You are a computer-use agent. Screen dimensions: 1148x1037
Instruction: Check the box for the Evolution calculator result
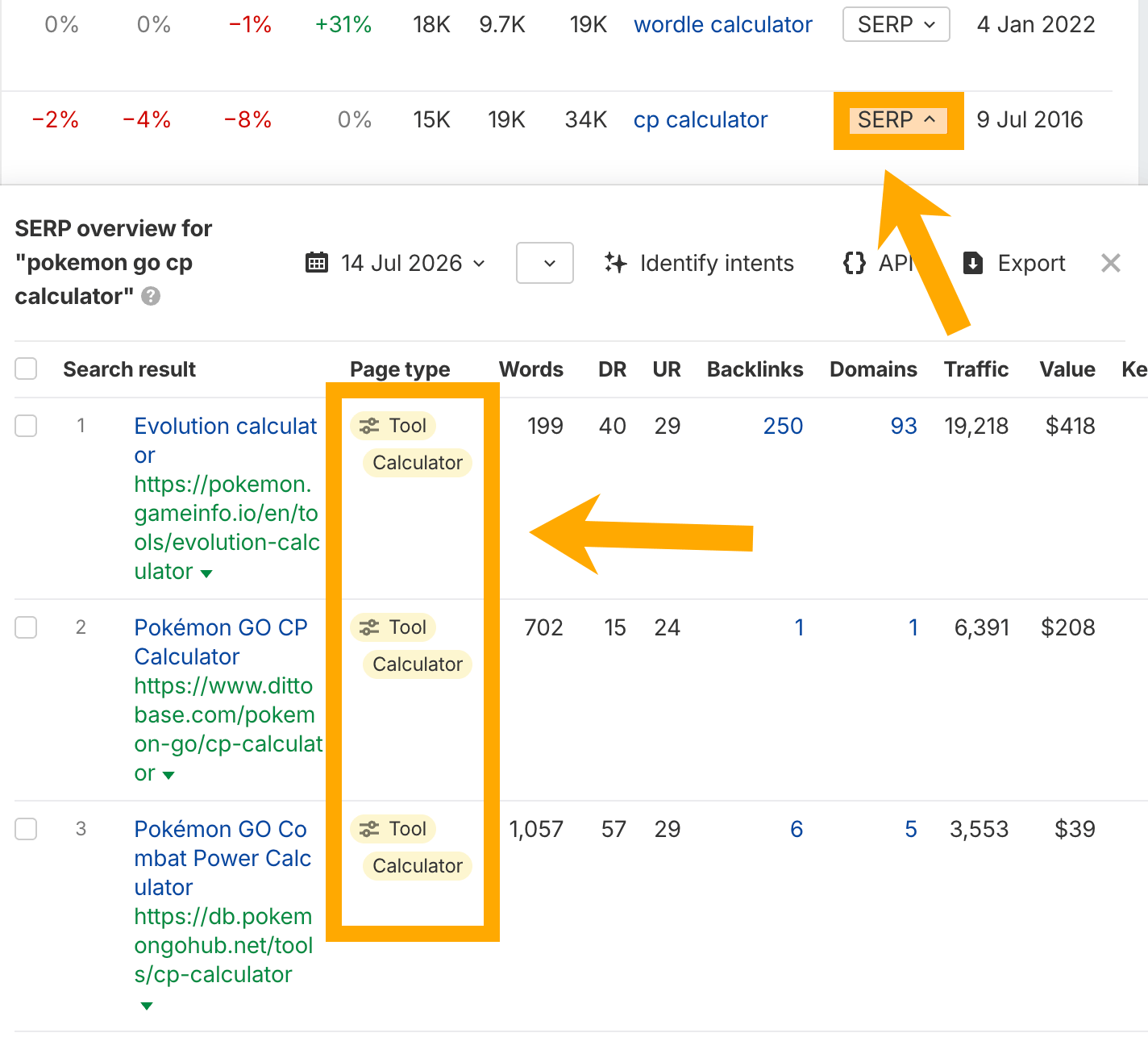tap(26, 426)
